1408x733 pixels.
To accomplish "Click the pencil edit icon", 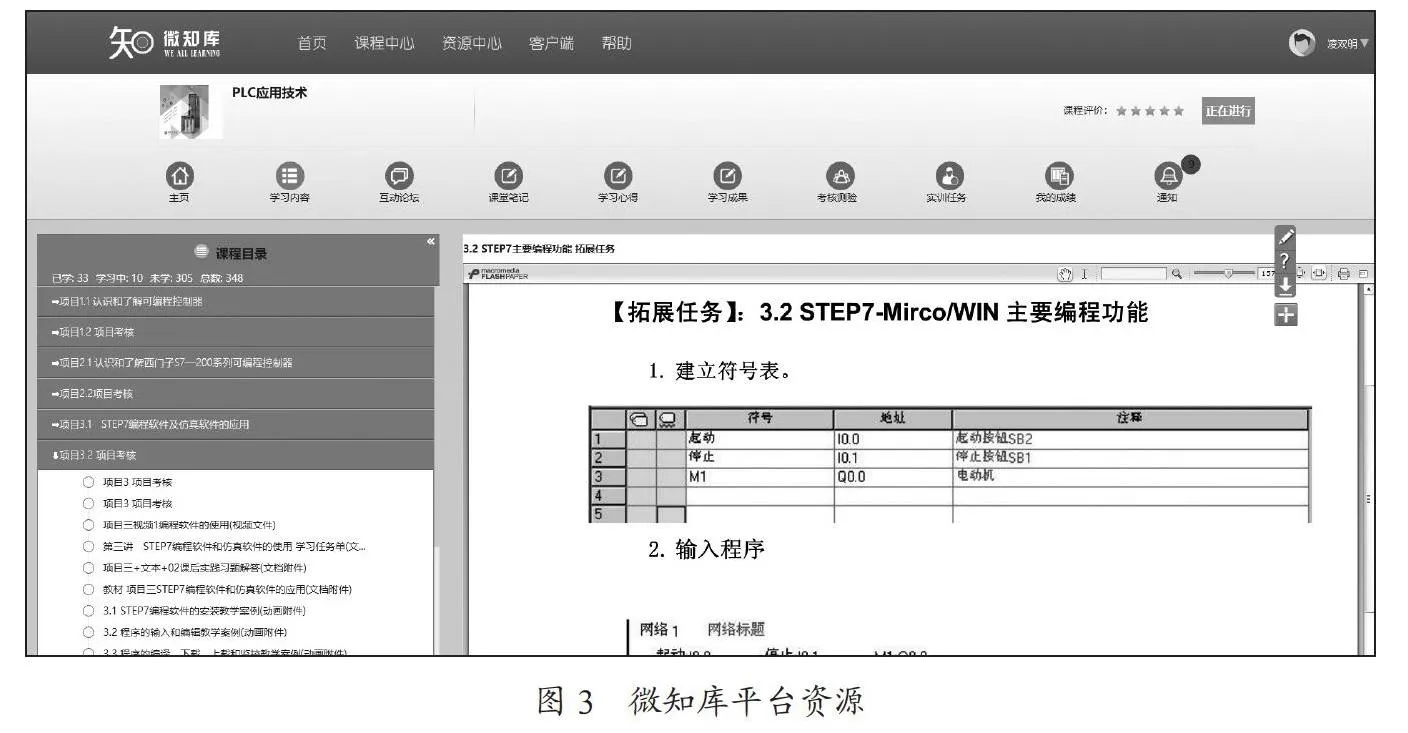I will point(1287,237).
